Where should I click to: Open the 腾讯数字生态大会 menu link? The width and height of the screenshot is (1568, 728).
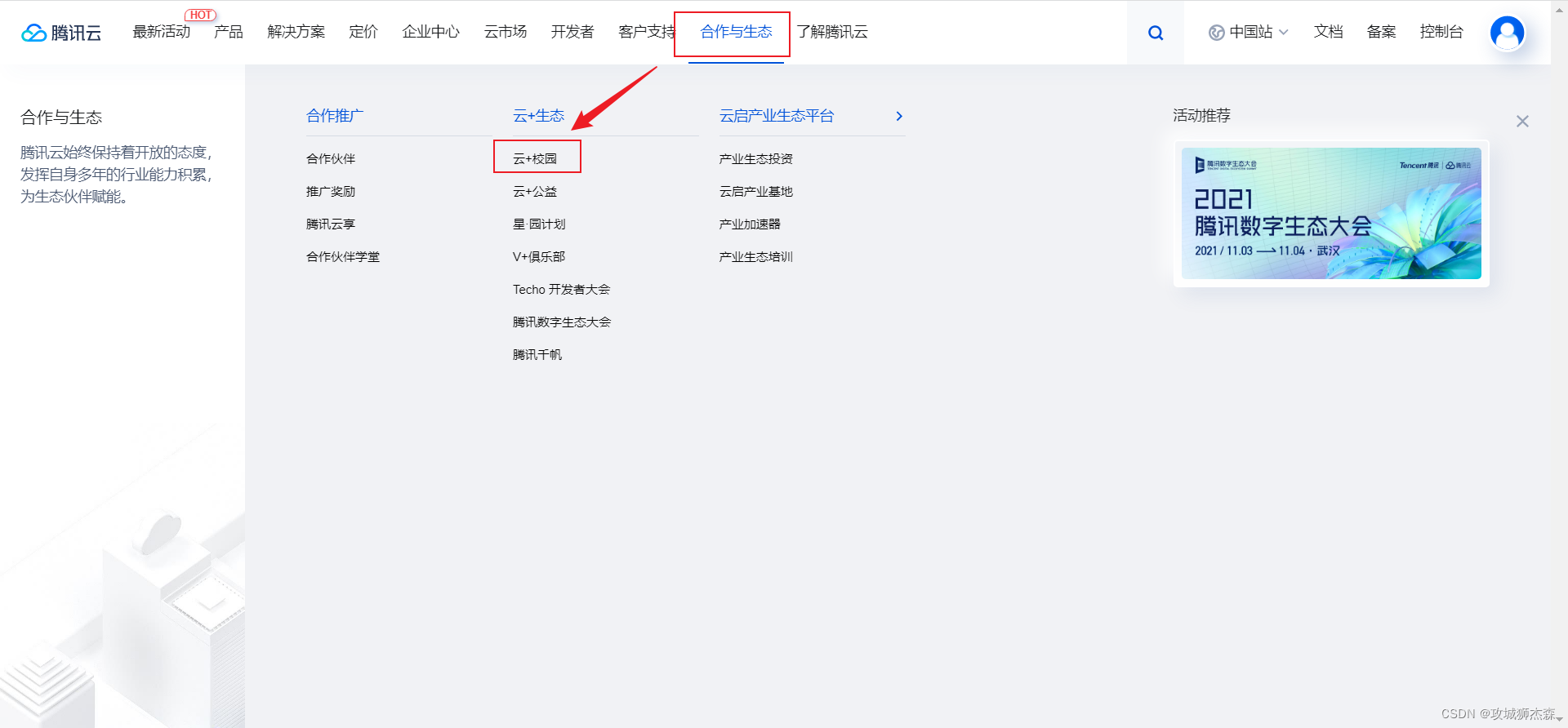(x=562, y=322)
